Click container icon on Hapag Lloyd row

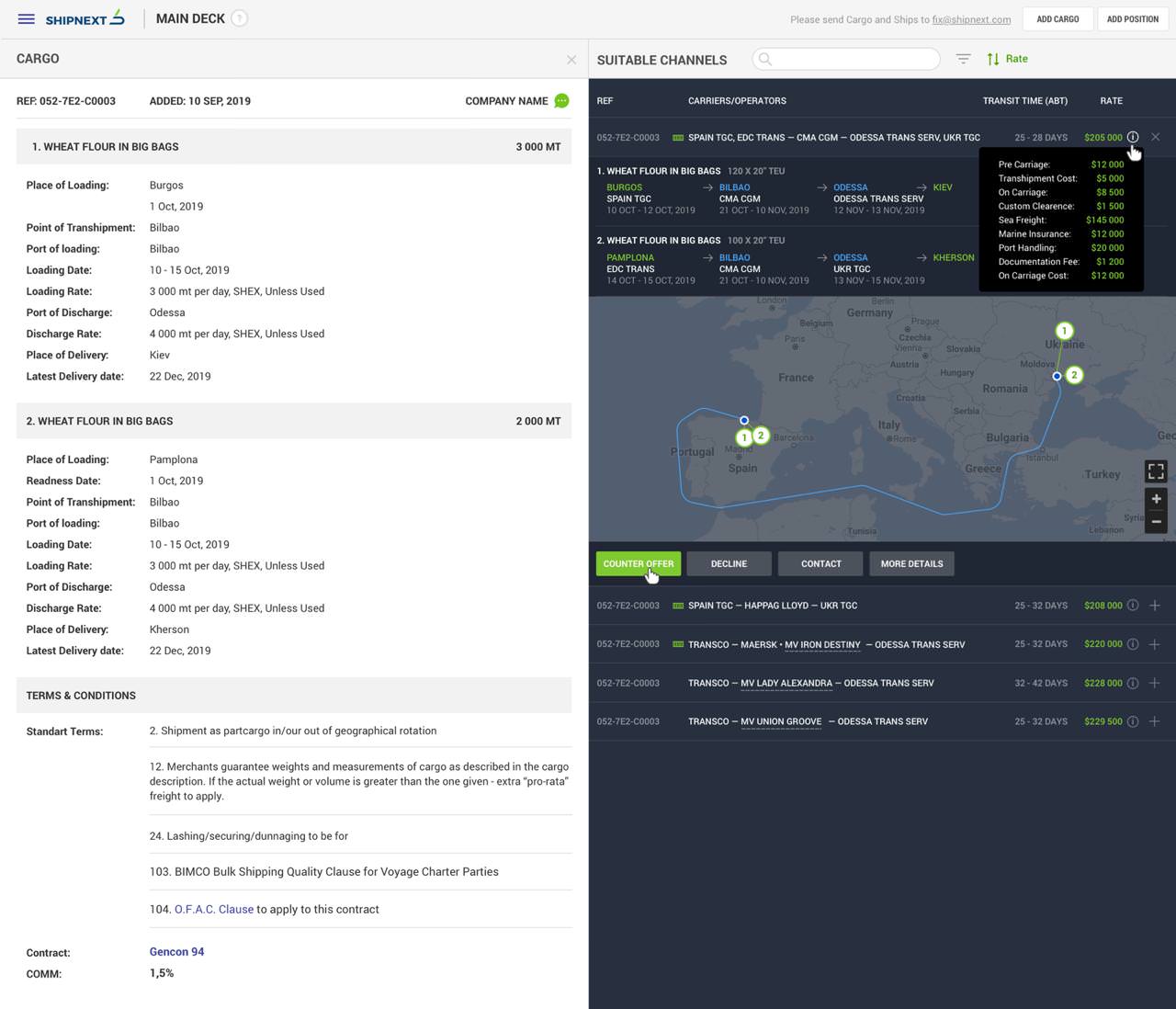678,607
